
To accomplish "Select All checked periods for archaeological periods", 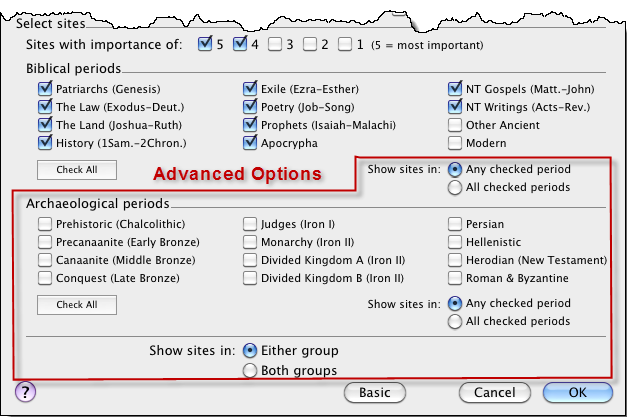I will [x=456, y=321].
